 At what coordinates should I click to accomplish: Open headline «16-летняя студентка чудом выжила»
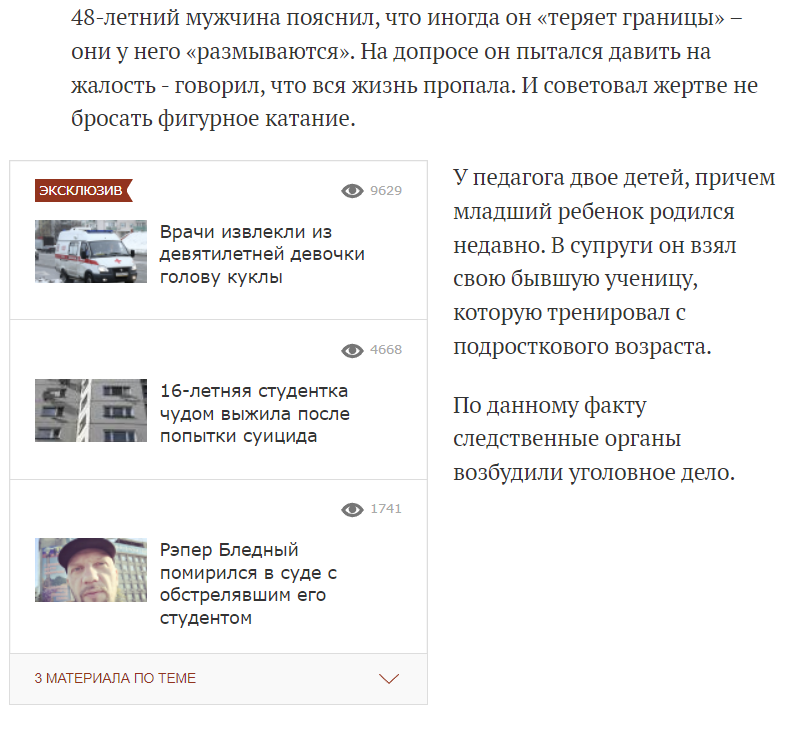pos(254,413)
